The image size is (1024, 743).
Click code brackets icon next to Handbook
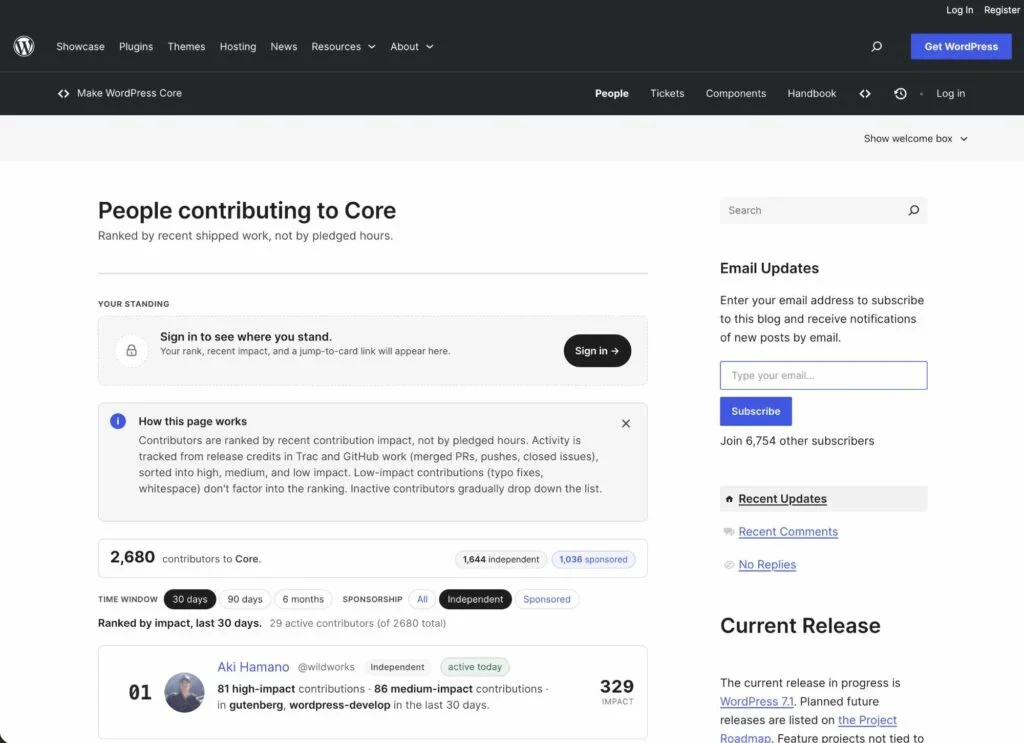[865, 93]
